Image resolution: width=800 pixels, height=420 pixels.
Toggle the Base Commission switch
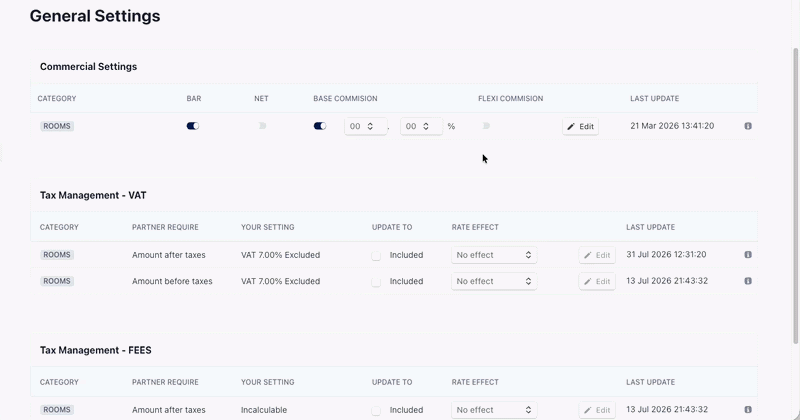tap(320, 126)
